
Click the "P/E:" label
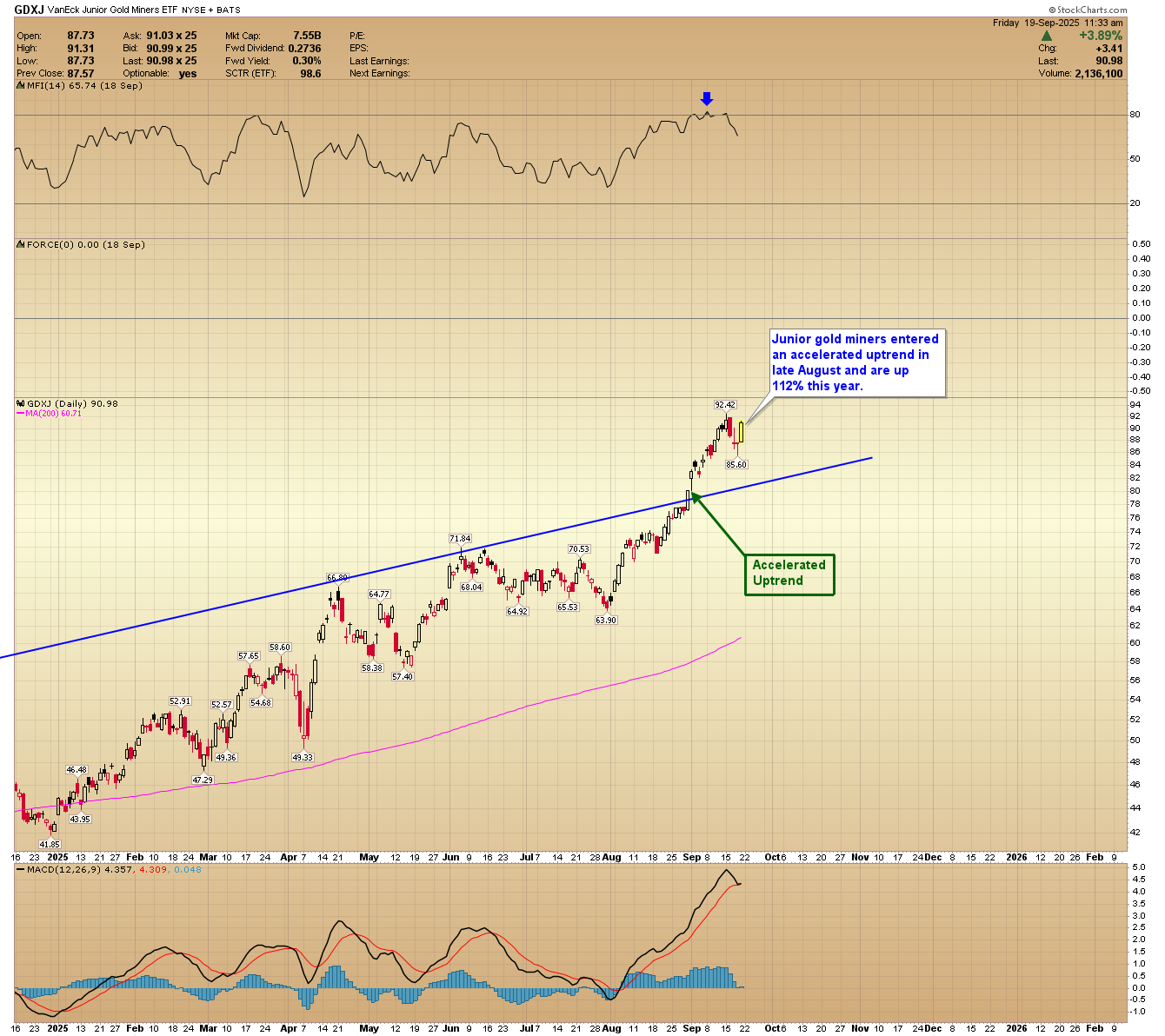point(357,36)
